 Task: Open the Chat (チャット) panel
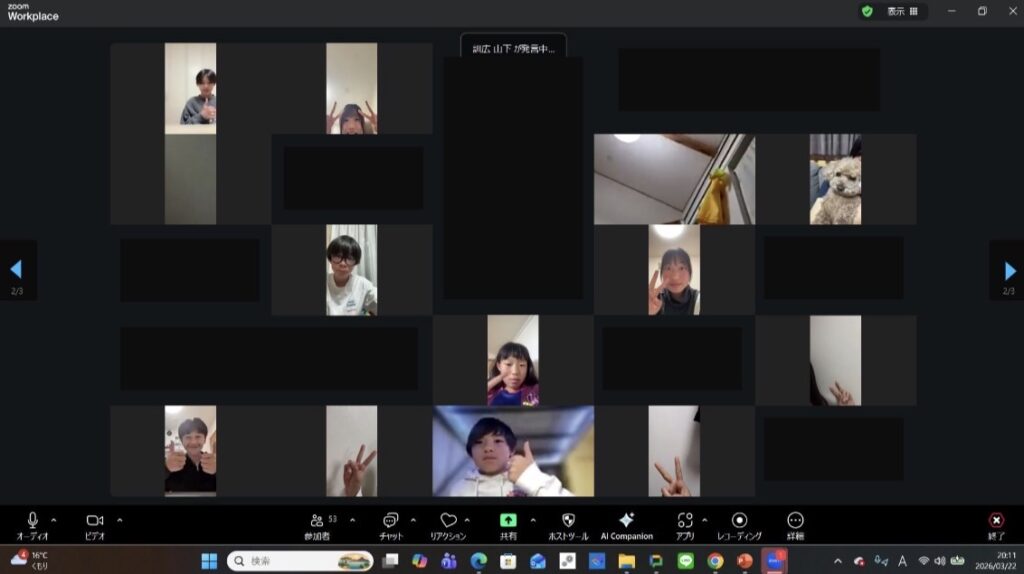(390, 520)
